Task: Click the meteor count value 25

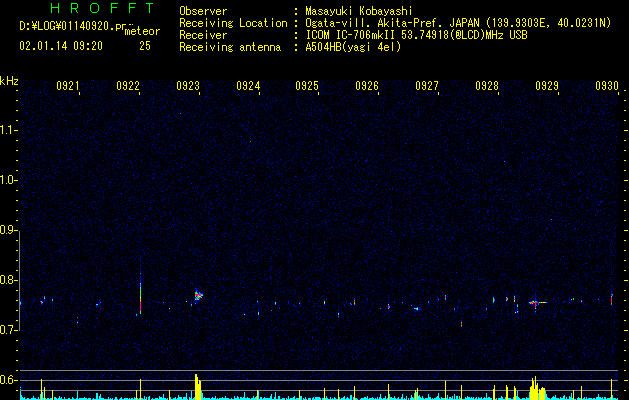Action: tap(145, 46)
